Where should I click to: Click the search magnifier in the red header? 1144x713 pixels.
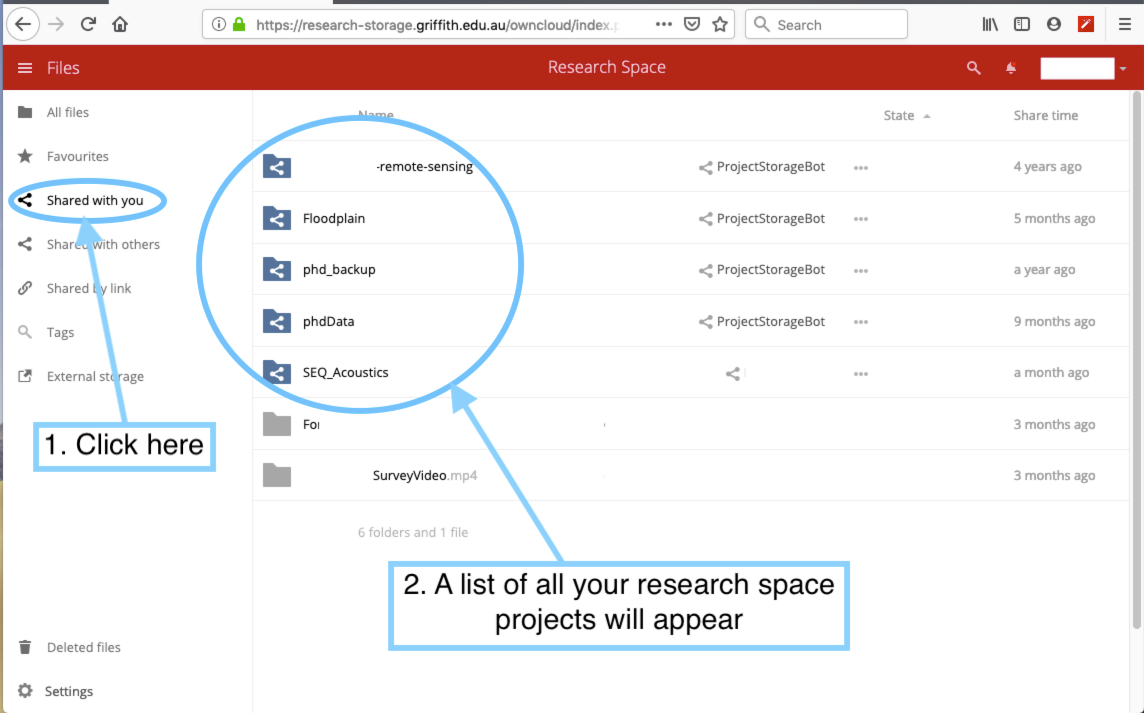(973, 68)
